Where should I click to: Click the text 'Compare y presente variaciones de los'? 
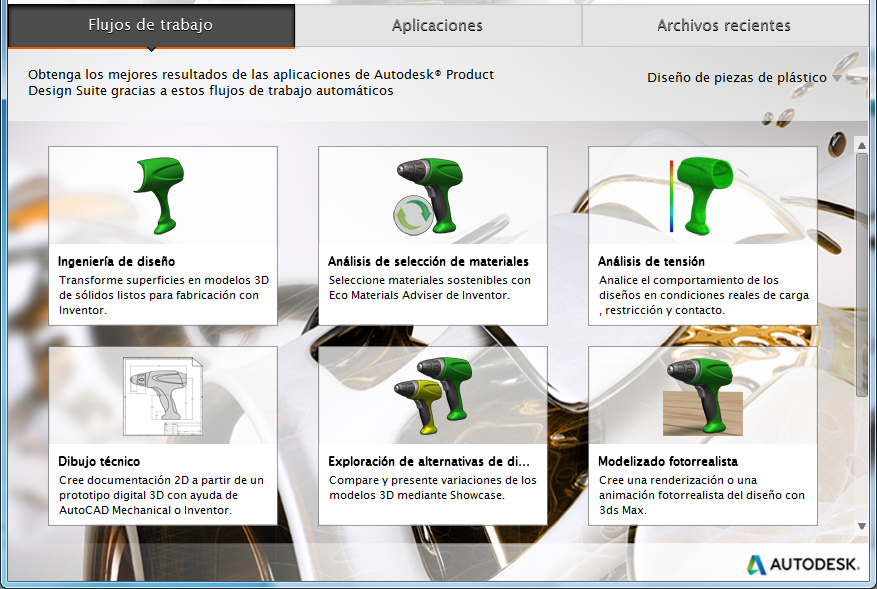point(432,480)
